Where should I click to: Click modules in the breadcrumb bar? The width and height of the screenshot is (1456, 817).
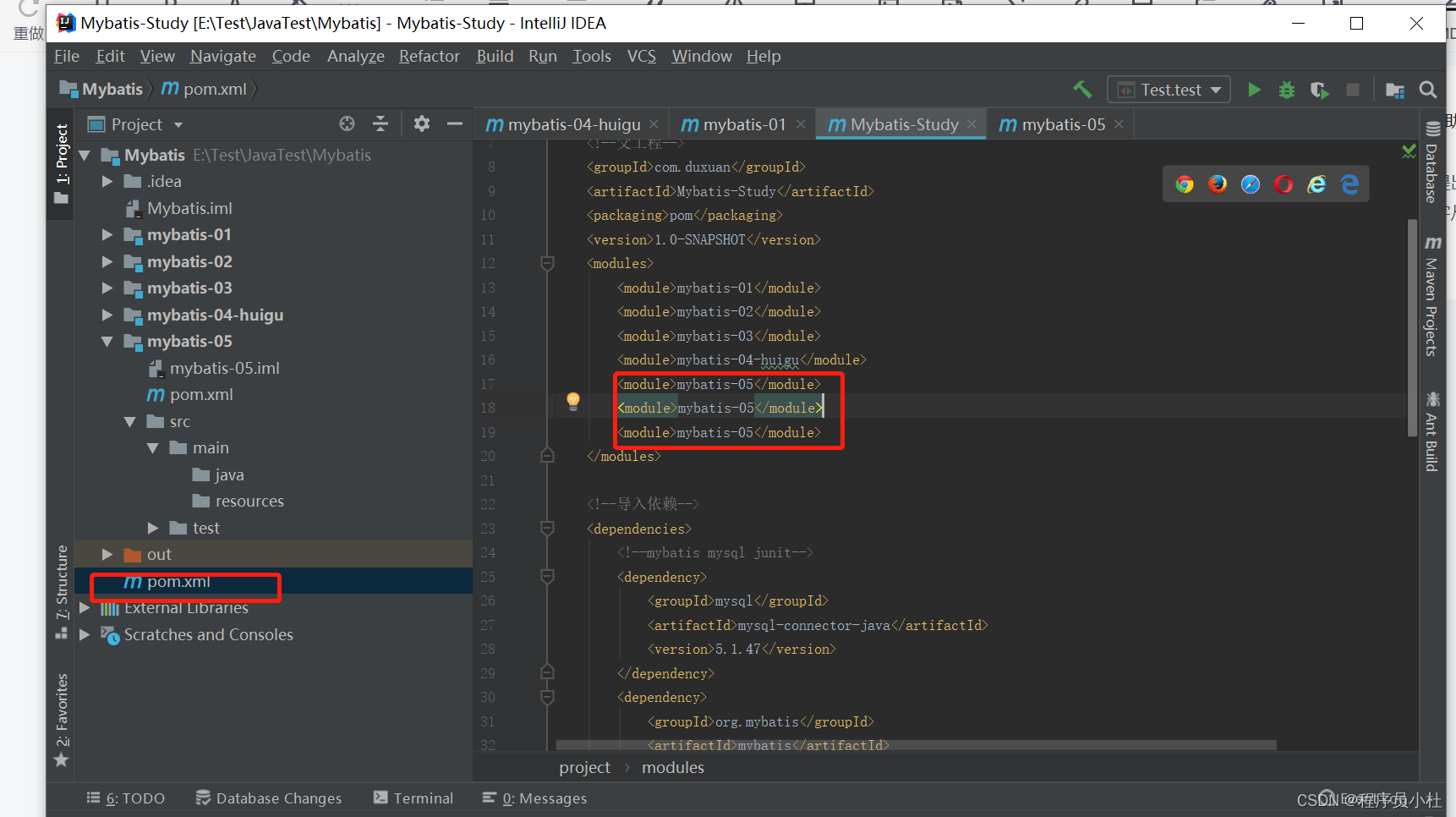[x=672, y=767]
